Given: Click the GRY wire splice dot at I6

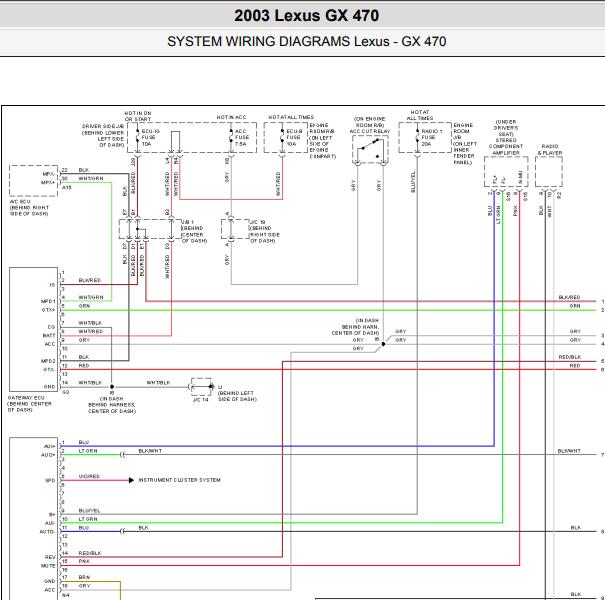Looking at the screenshot, I should pyautogui.click(x=383, y=344).
